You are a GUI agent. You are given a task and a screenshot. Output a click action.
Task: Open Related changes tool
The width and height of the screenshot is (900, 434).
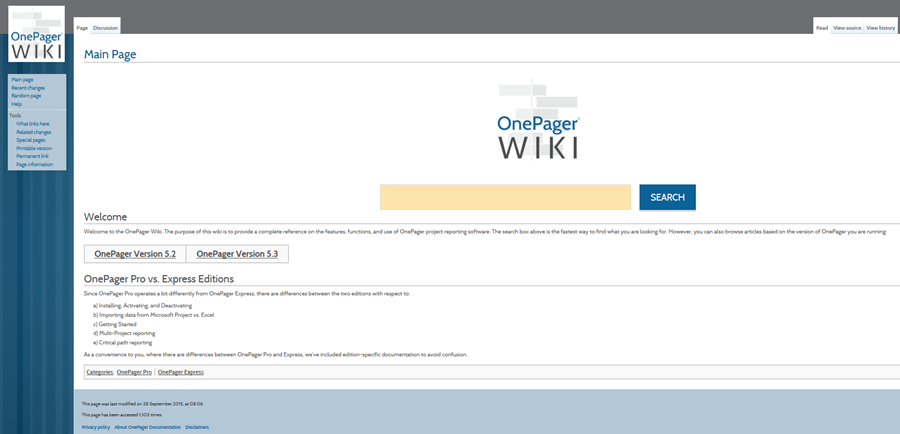coord(34,132)
